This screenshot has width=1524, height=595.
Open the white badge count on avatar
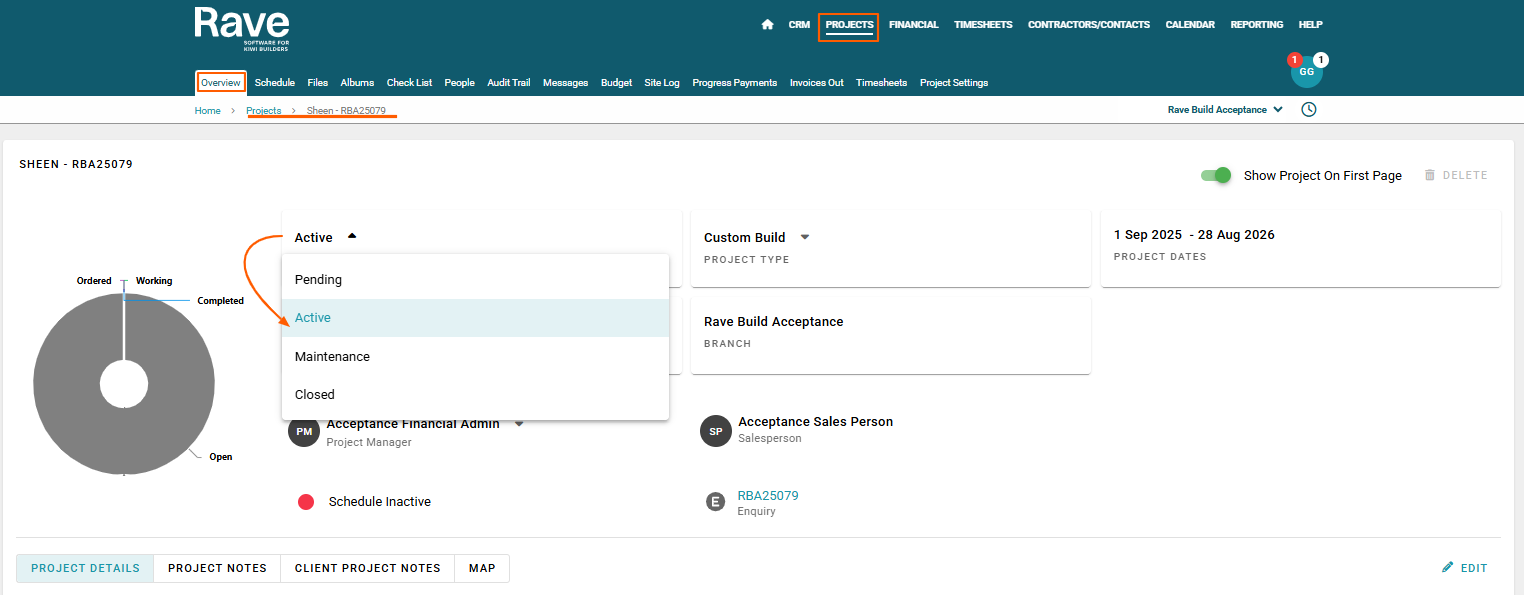point(1320,60)
